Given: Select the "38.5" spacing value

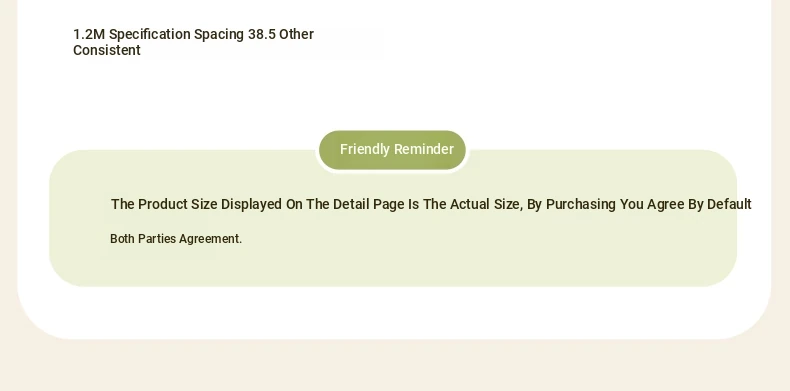Looking at the screenshot, I should click(x=261, y=34).
